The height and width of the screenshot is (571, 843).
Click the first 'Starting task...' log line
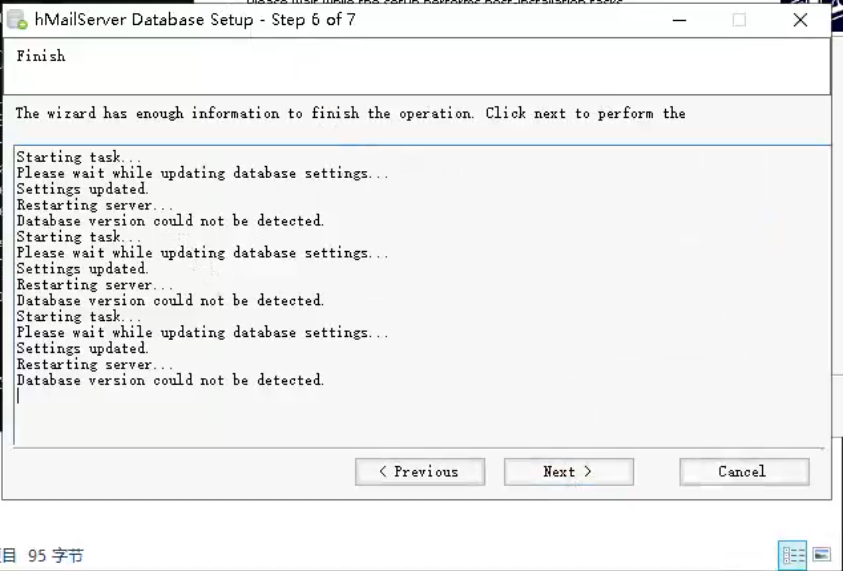tap(78, 157)
